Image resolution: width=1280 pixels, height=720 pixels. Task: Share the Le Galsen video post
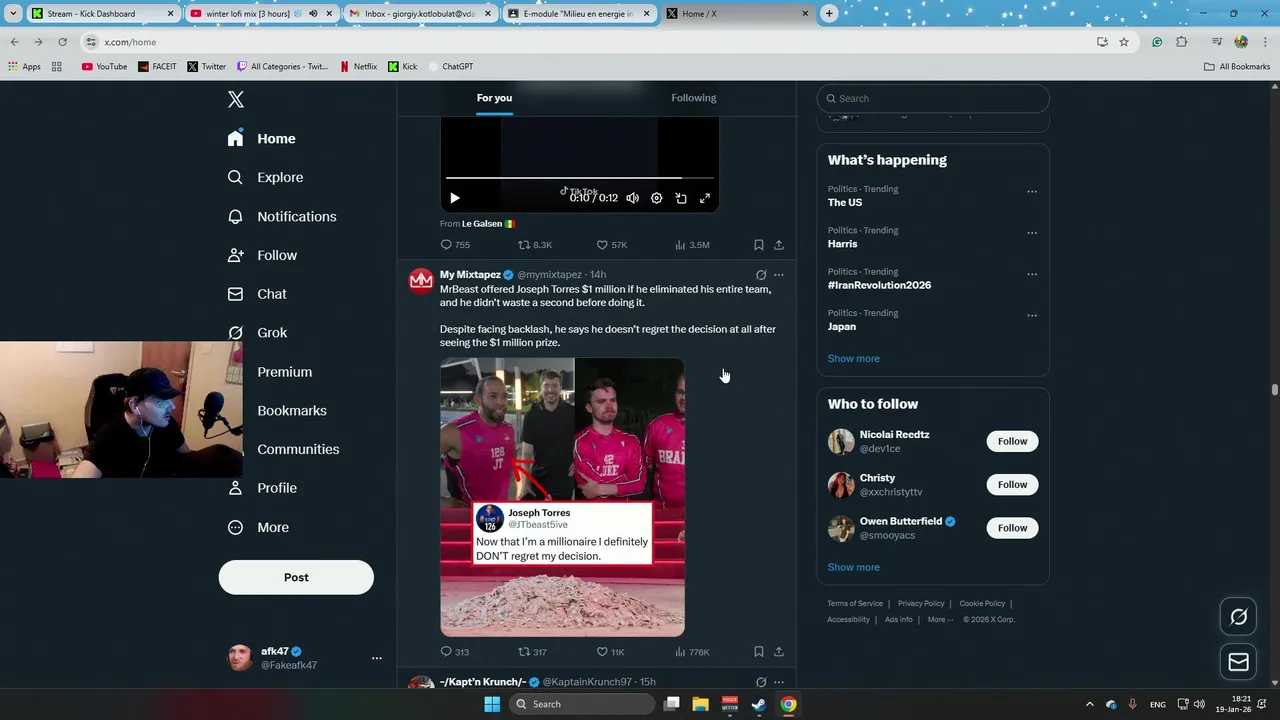[779, 245]
